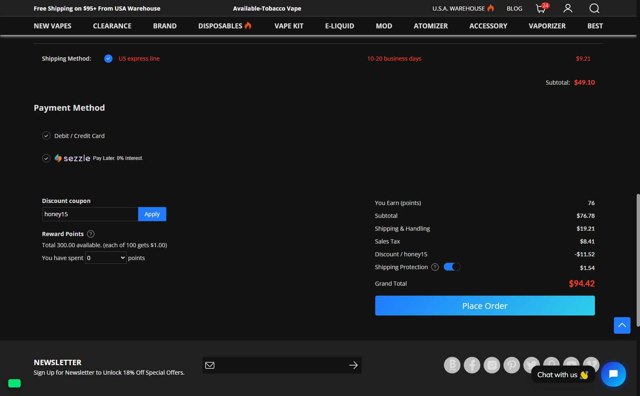The height and width of the screenshot is (396, 640).
Task: Open the CLEARANCE menu
Action: point(112,26)
